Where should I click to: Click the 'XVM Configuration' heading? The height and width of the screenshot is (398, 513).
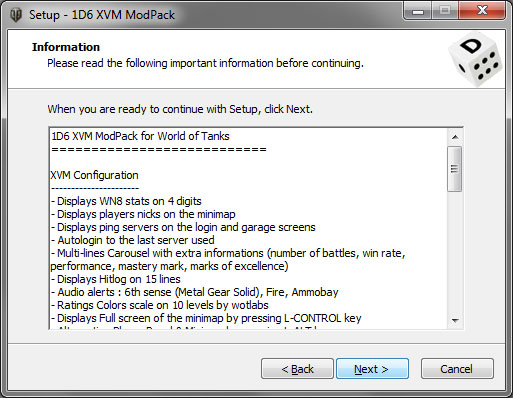click(x=94, y=175)
